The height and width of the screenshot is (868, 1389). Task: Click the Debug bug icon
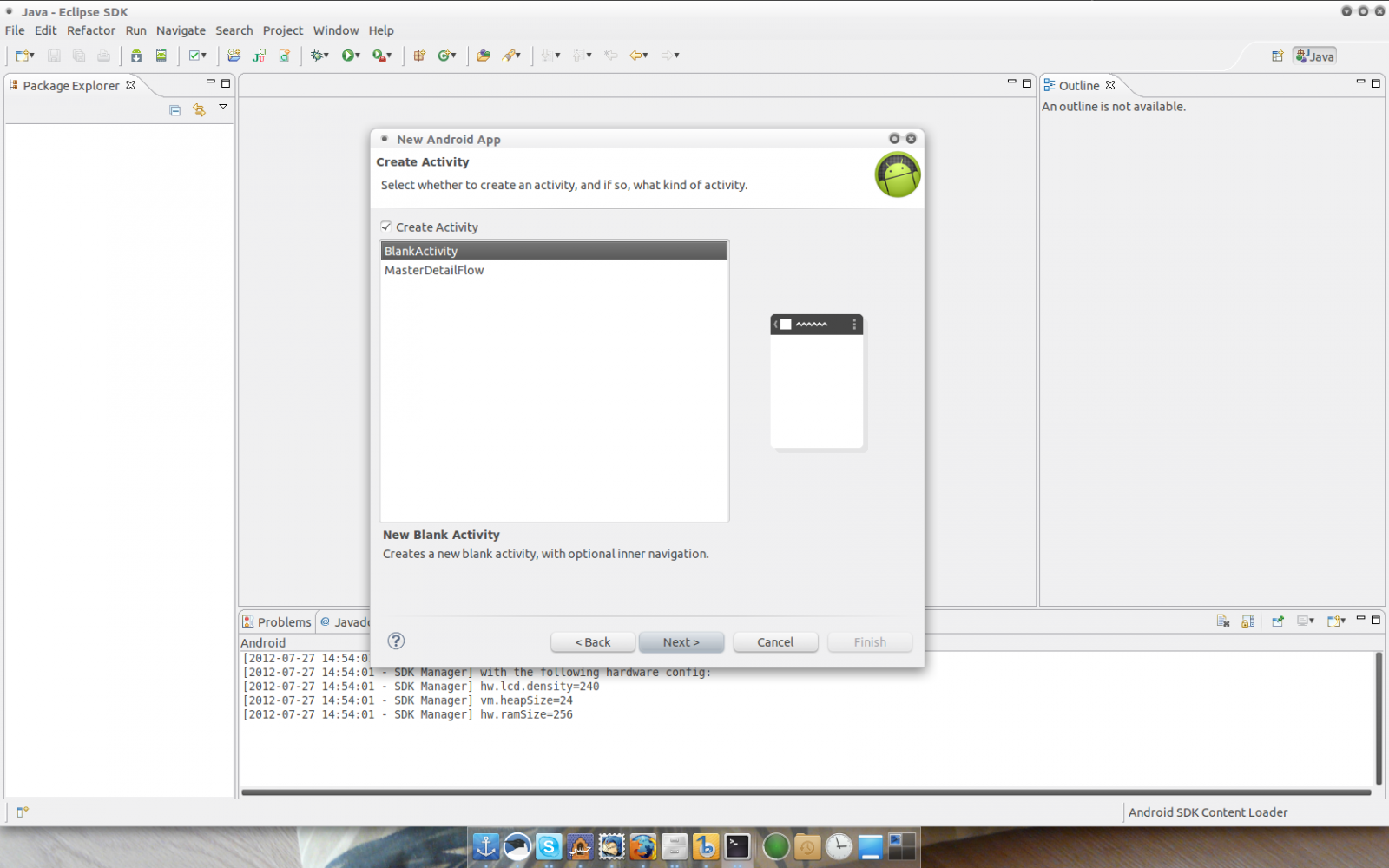pyautogui.click(x=318, y=56)
